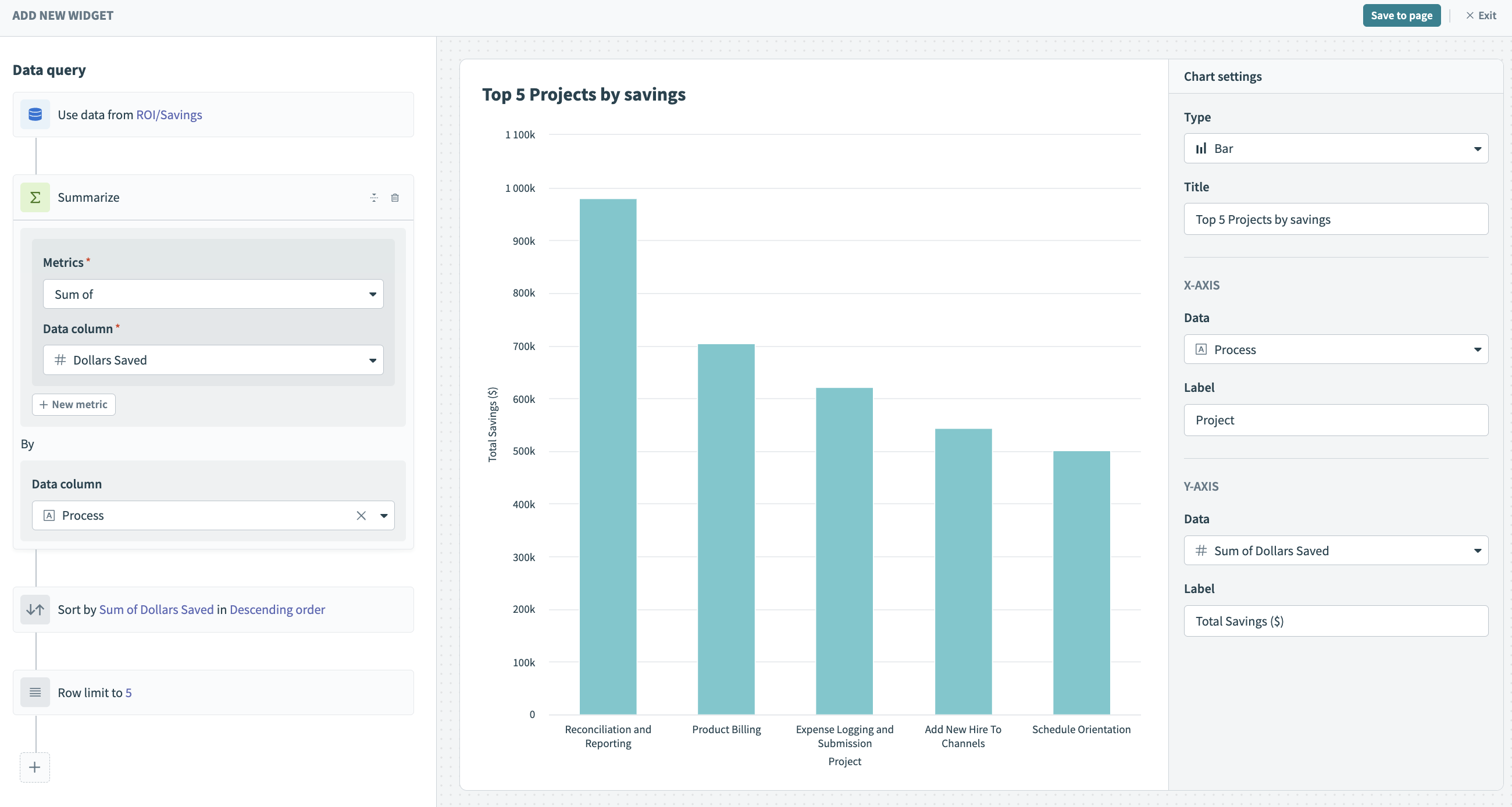The image size is (1512, 807).
Task: Click the reorder Summarize step icon
Action: point(374,198)
